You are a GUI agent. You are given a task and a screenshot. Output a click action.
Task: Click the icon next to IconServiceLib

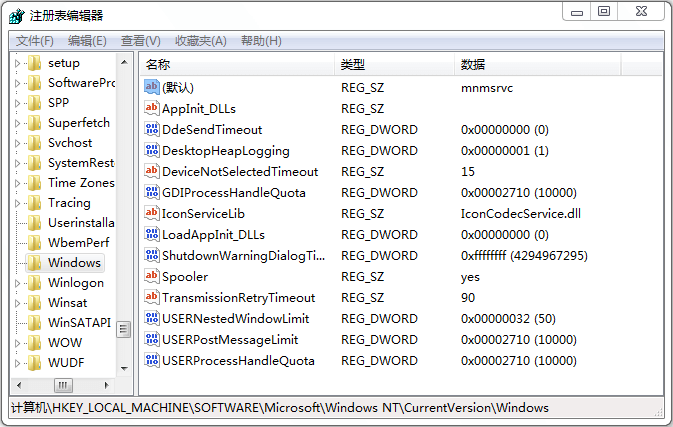152,214
